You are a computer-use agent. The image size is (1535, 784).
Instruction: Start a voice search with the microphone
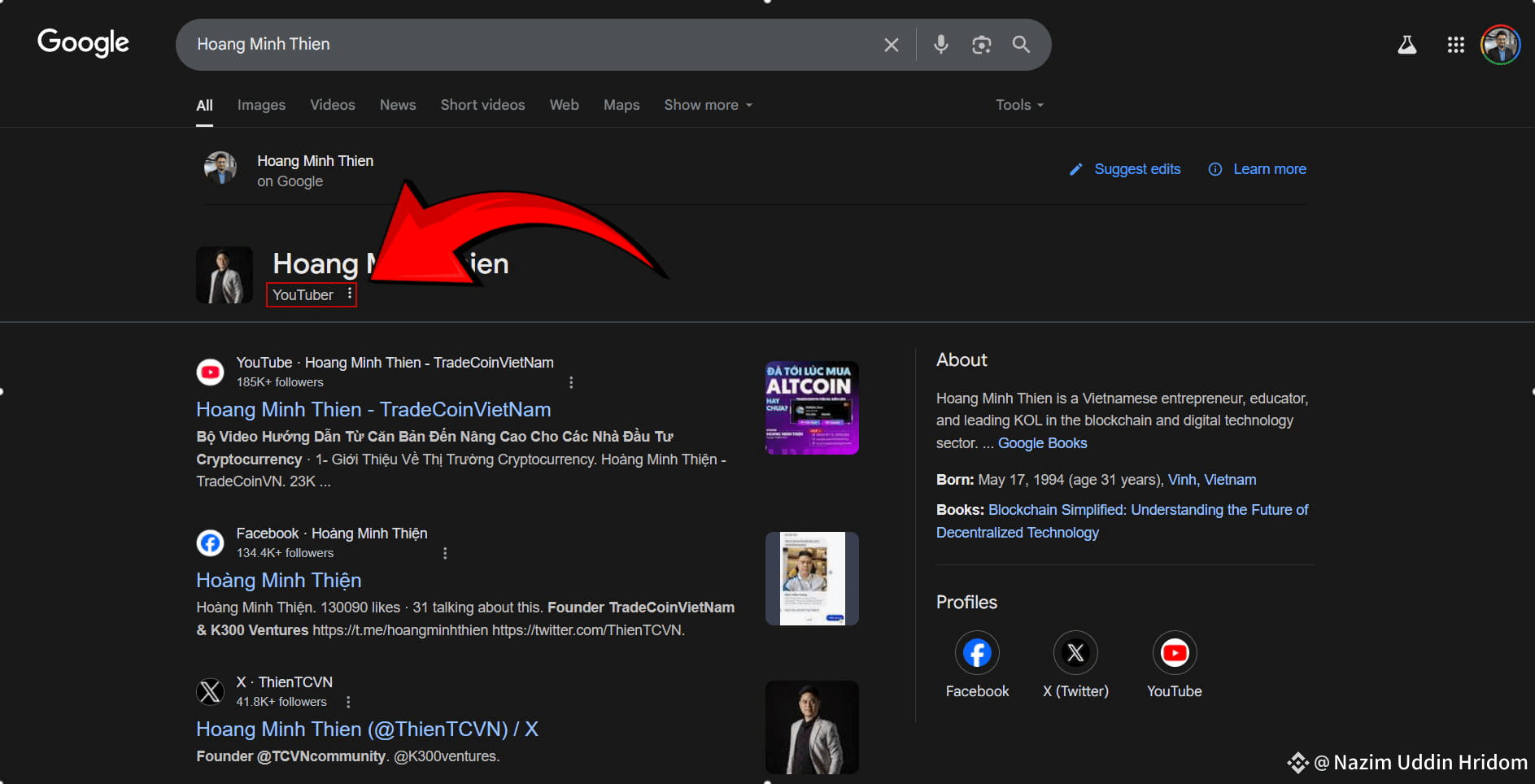(x=940, y=45)
